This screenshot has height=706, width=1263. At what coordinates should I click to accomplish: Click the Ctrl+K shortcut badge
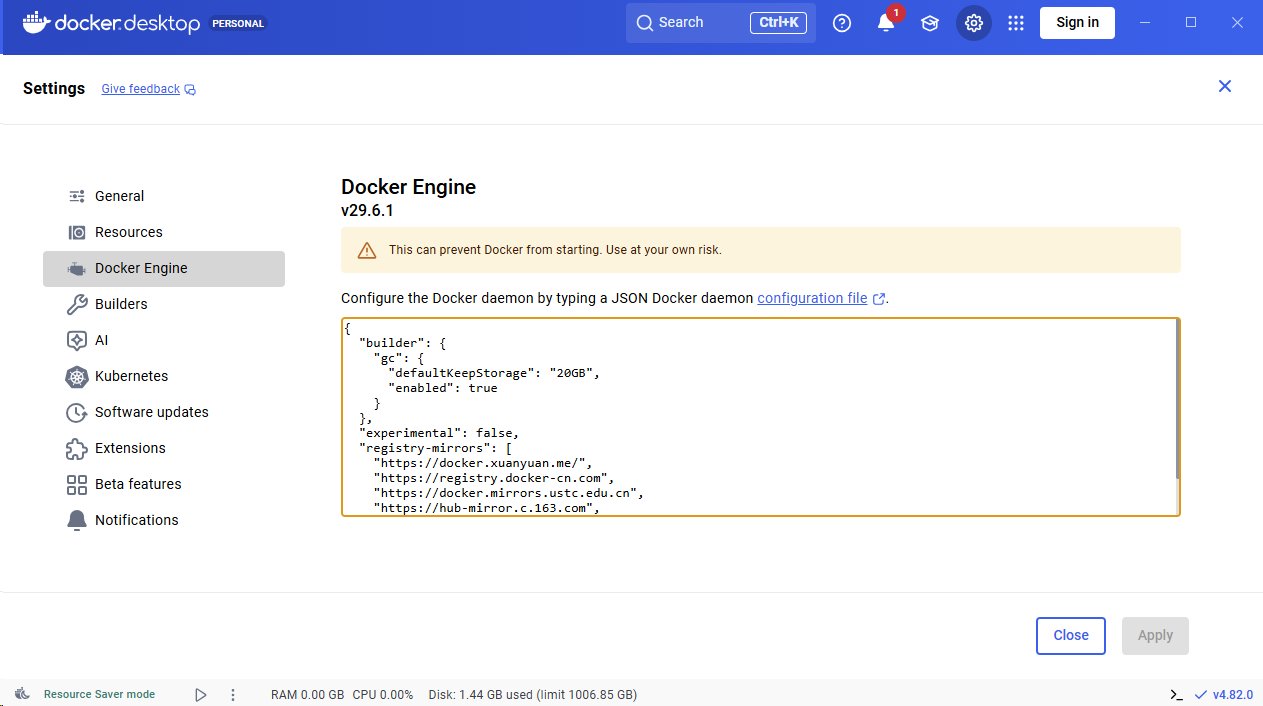(778, 23)
